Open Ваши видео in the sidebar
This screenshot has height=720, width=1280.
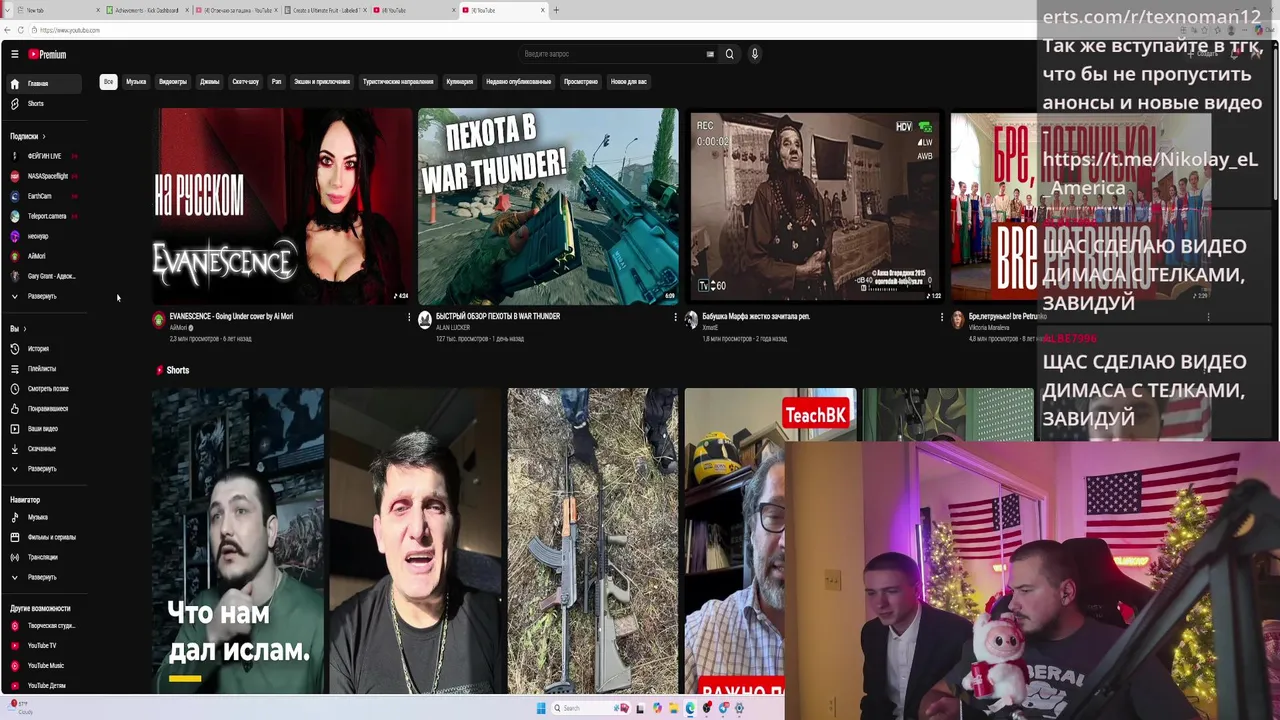[43, 429]
